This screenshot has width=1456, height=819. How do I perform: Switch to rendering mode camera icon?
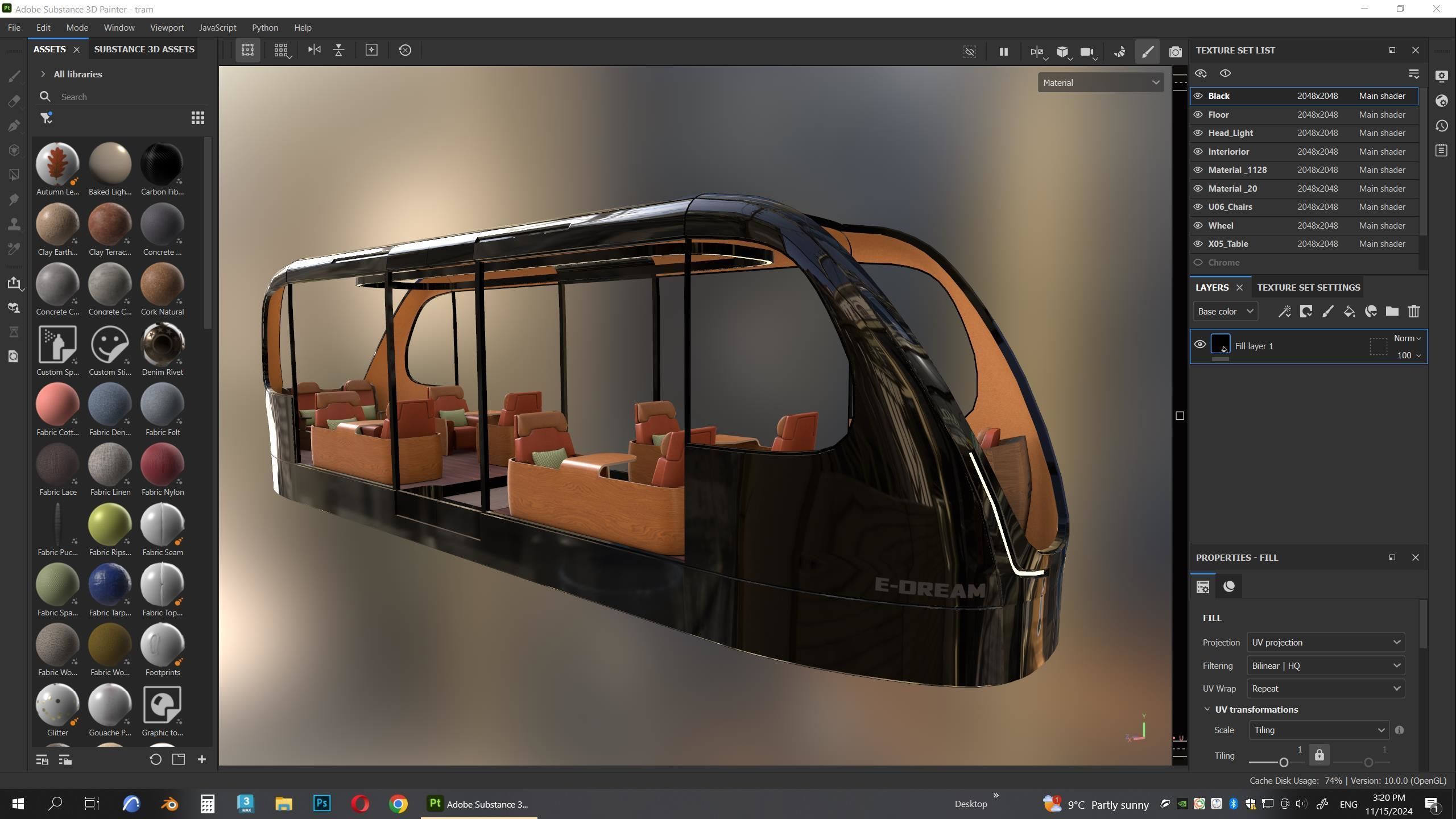pyautogui.click(x=1176, y=52)
